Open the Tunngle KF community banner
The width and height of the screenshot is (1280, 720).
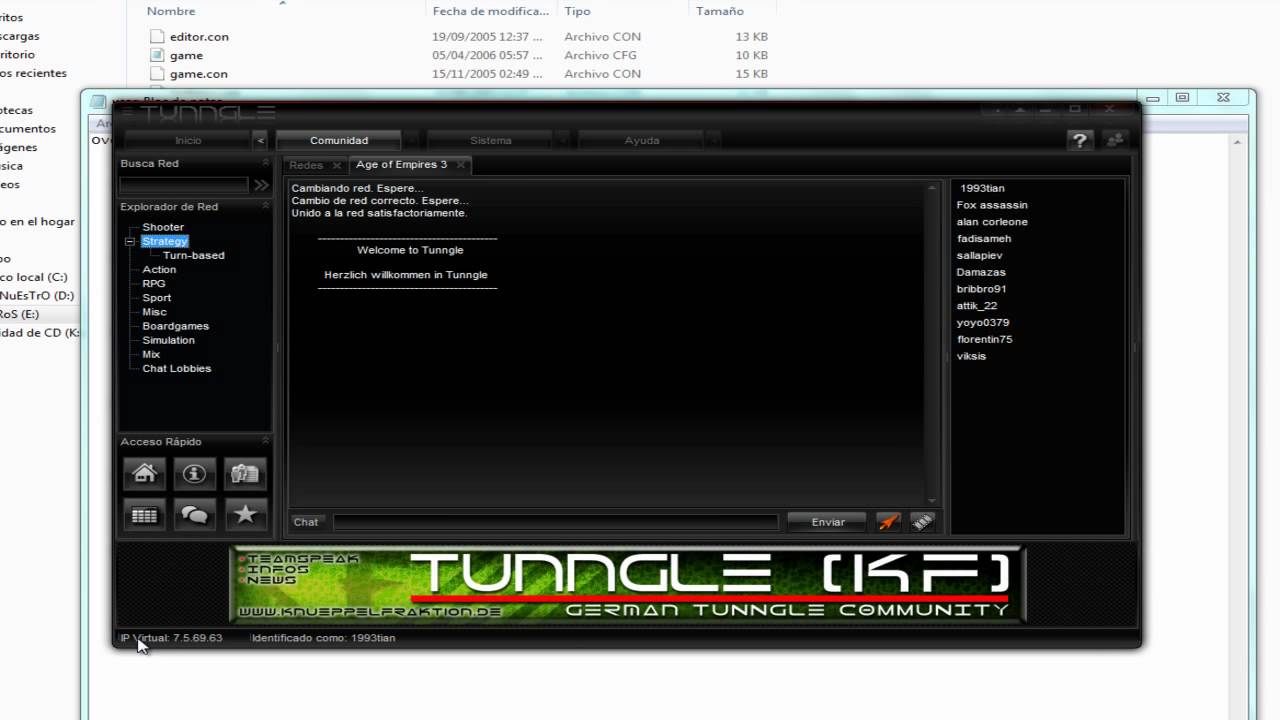pyautogui.click(x=628, y=584)
